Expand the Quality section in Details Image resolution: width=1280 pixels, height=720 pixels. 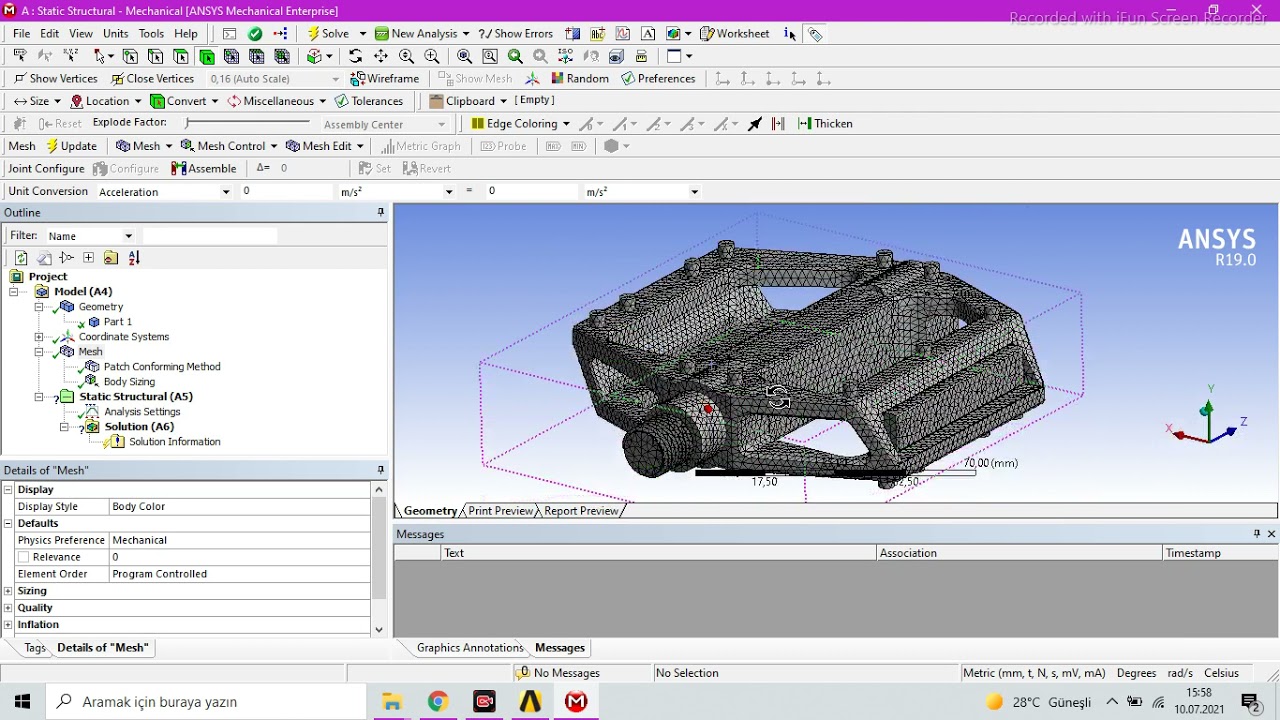tap(8, 608)
